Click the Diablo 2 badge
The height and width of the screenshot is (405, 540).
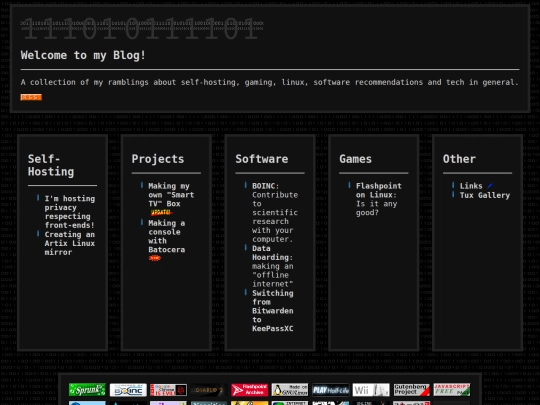coord(209,390)
